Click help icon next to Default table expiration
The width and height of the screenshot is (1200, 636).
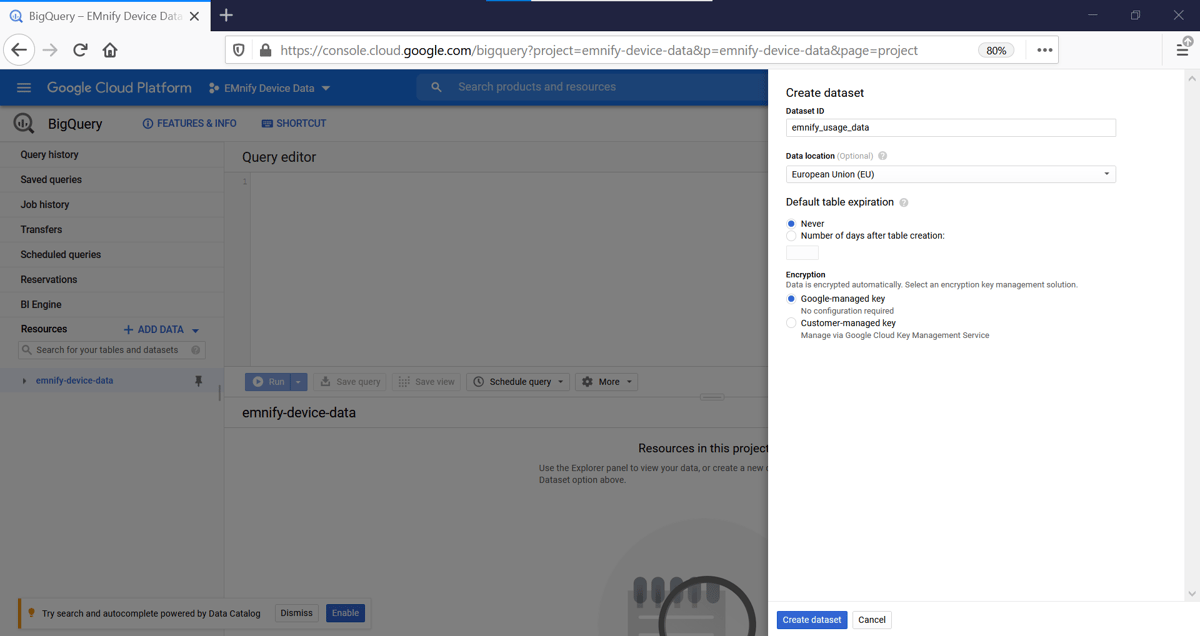point(903,202)
